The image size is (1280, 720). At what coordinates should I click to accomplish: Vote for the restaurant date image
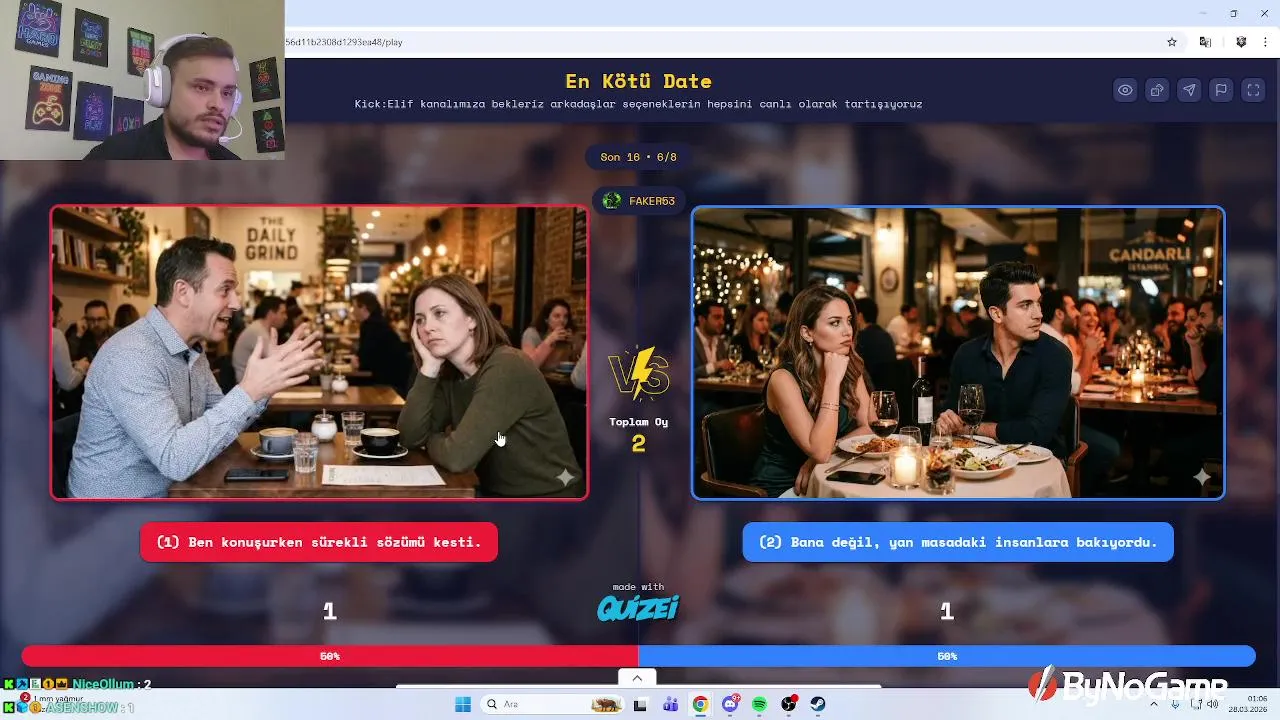coord(958,352)
